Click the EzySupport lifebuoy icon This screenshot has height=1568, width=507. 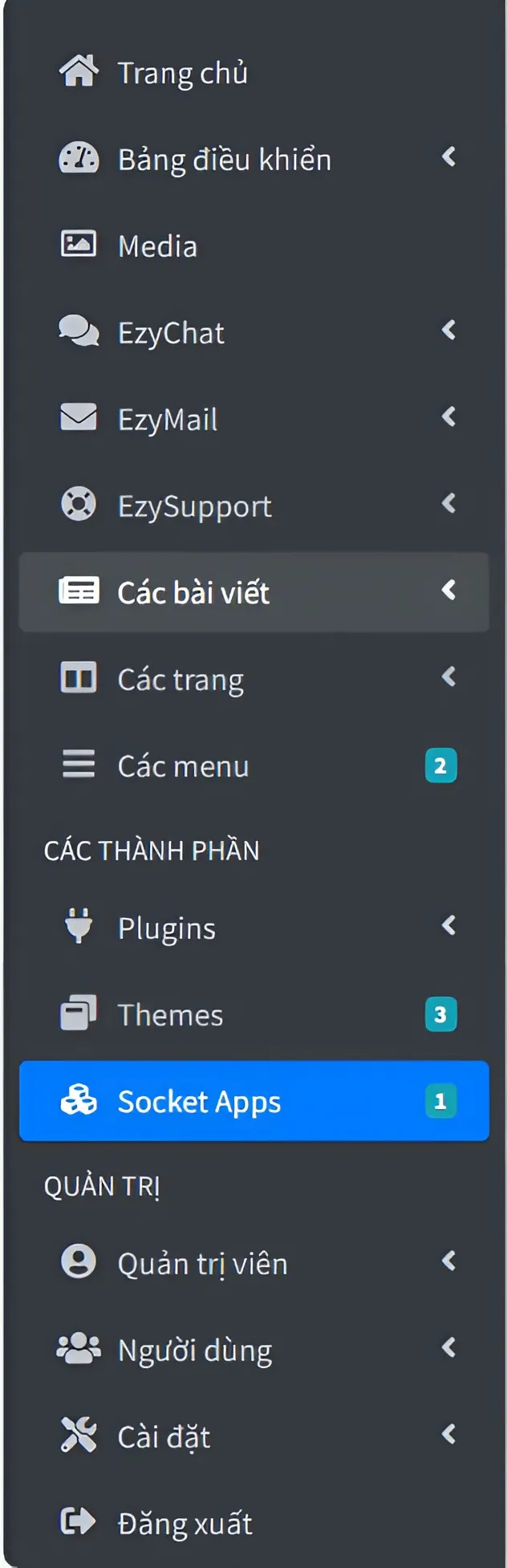[x=79, y=505]
